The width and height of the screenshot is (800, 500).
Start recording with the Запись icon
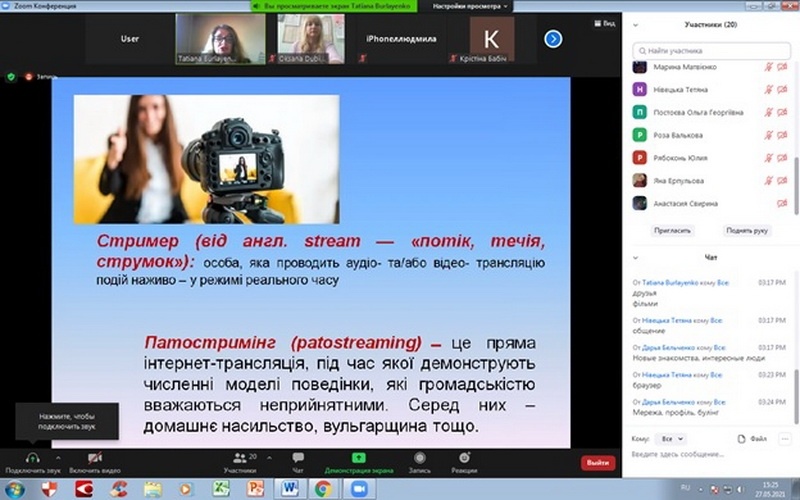(x=419, y=457)
